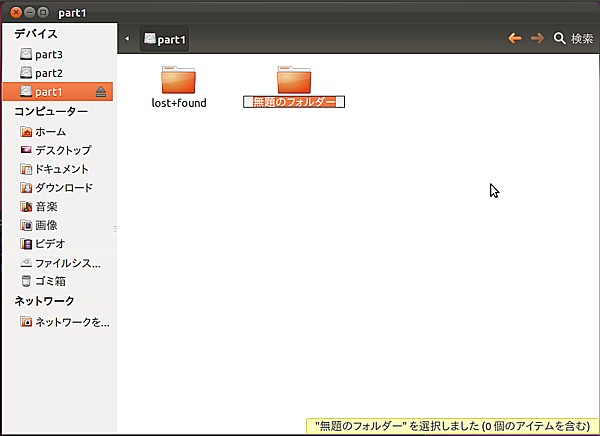Select the lost+found folder icon

(178, 80)
